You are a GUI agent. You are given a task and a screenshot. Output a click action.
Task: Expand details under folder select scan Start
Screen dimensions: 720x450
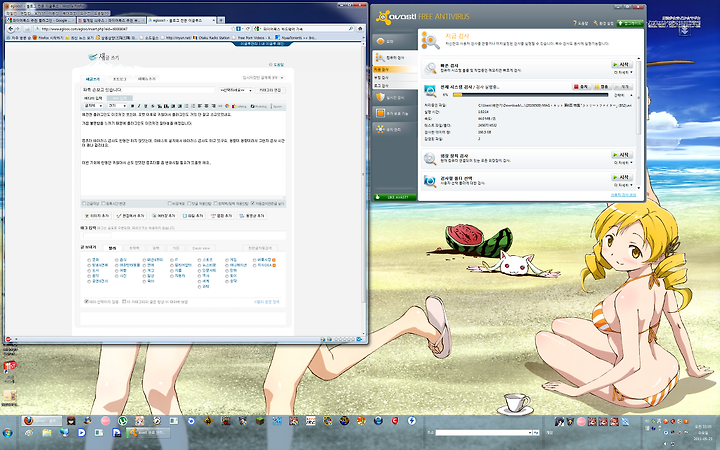pyautogui.click(x=623, y=185)
